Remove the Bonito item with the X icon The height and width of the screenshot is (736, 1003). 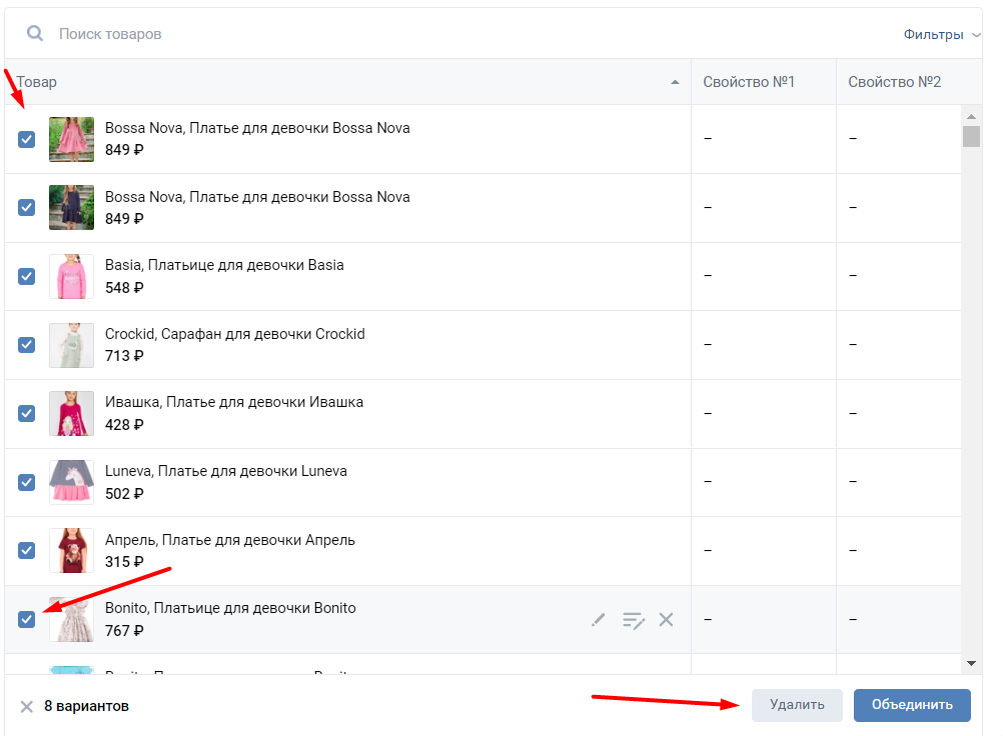666,620
